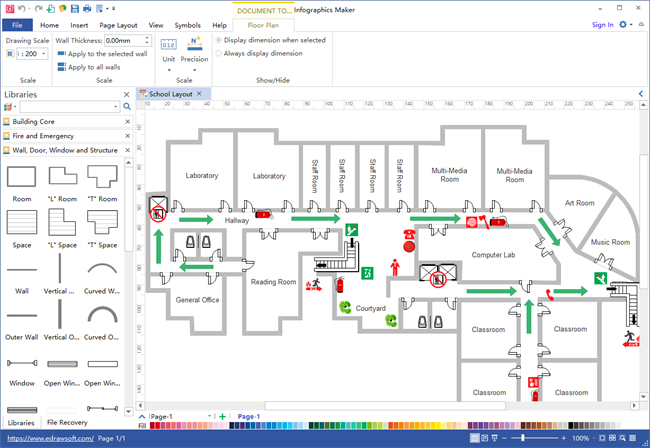Screen dimensions: 650x448
Task: Select Always display dimension option
Action: coord(219,53)
